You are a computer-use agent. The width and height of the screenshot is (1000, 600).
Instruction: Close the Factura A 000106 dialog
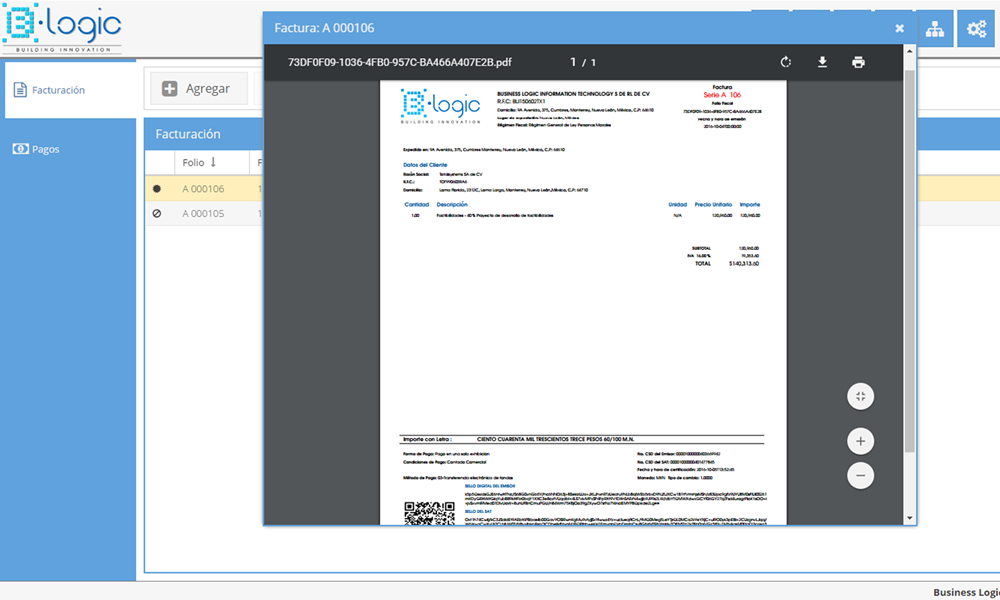(x=899, y=28)
